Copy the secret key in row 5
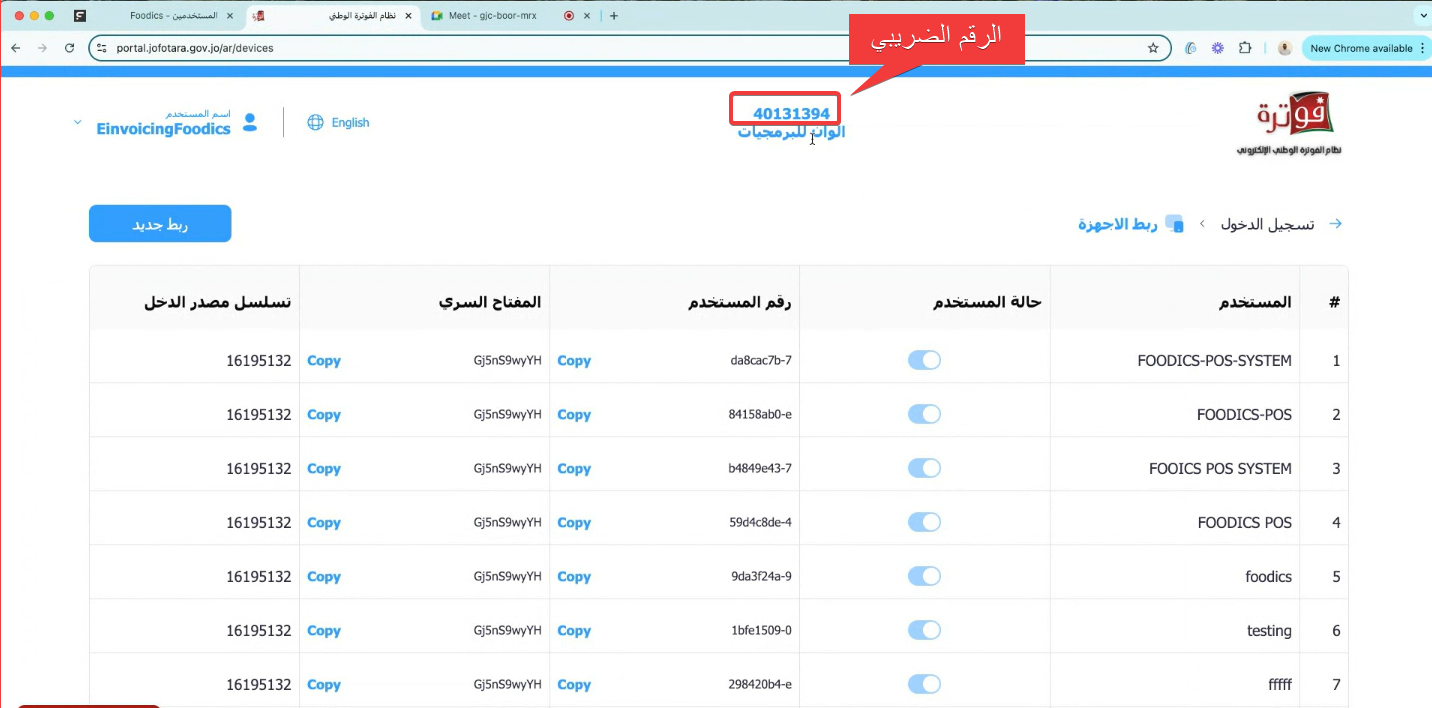The height and width of the screenshot is (708, 1432). (x=323, y=577)
